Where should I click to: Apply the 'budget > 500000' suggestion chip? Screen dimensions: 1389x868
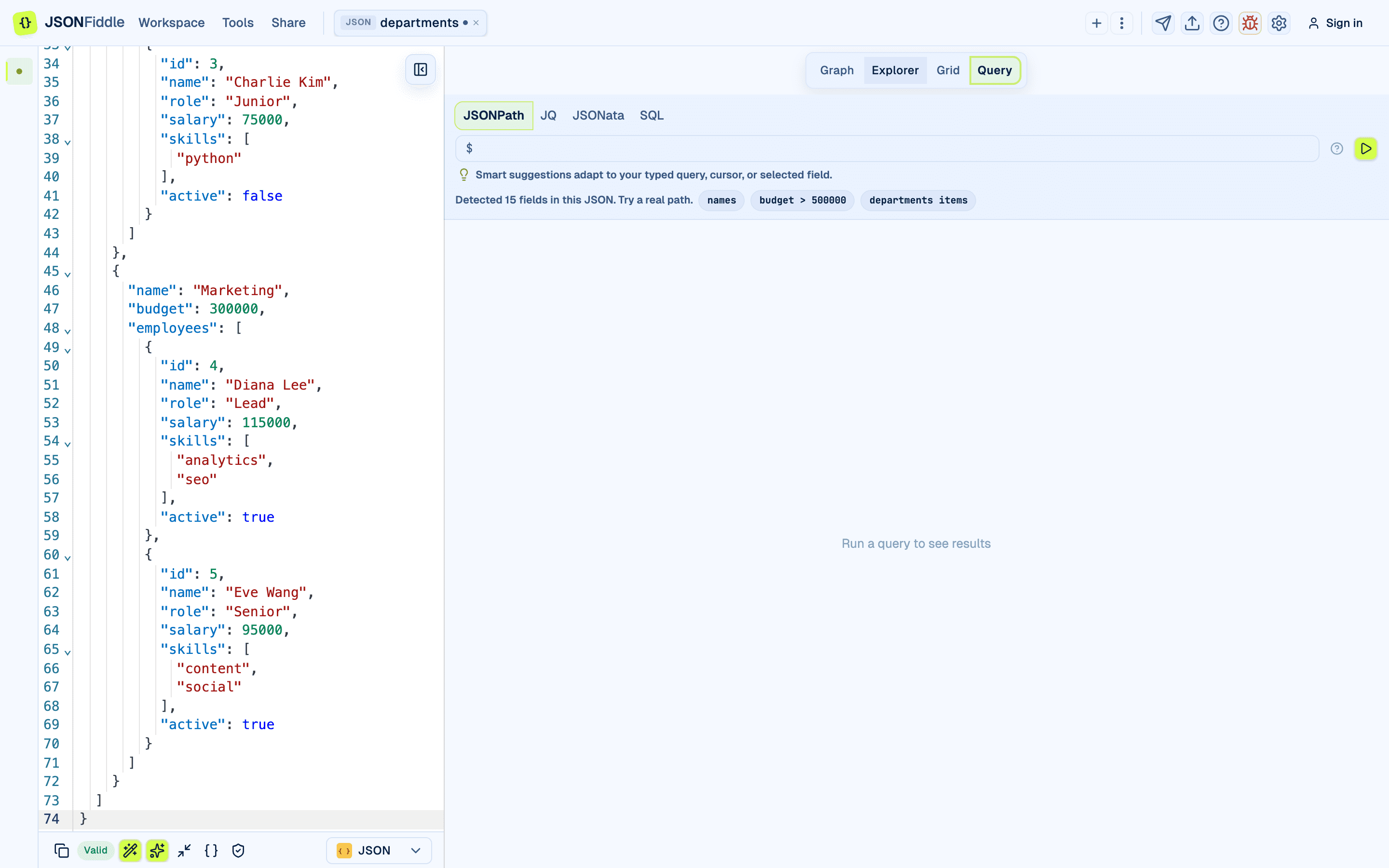[x=803, y=200]
